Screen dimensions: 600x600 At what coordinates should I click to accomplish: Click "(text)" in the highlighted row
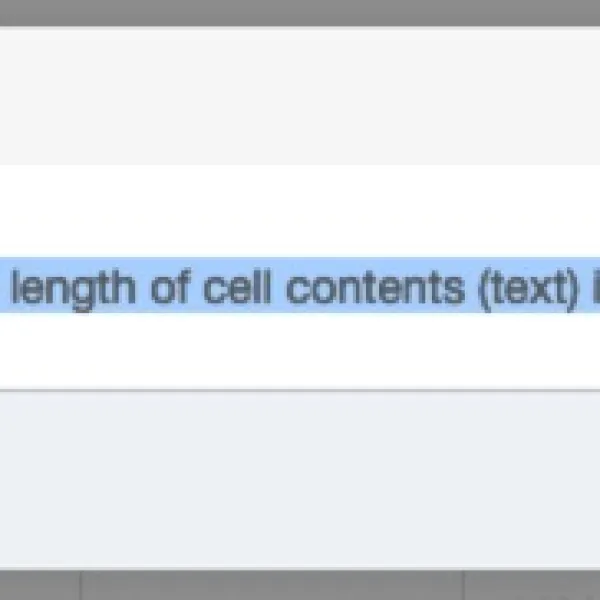pyautogui.click(x=527, y=287)
